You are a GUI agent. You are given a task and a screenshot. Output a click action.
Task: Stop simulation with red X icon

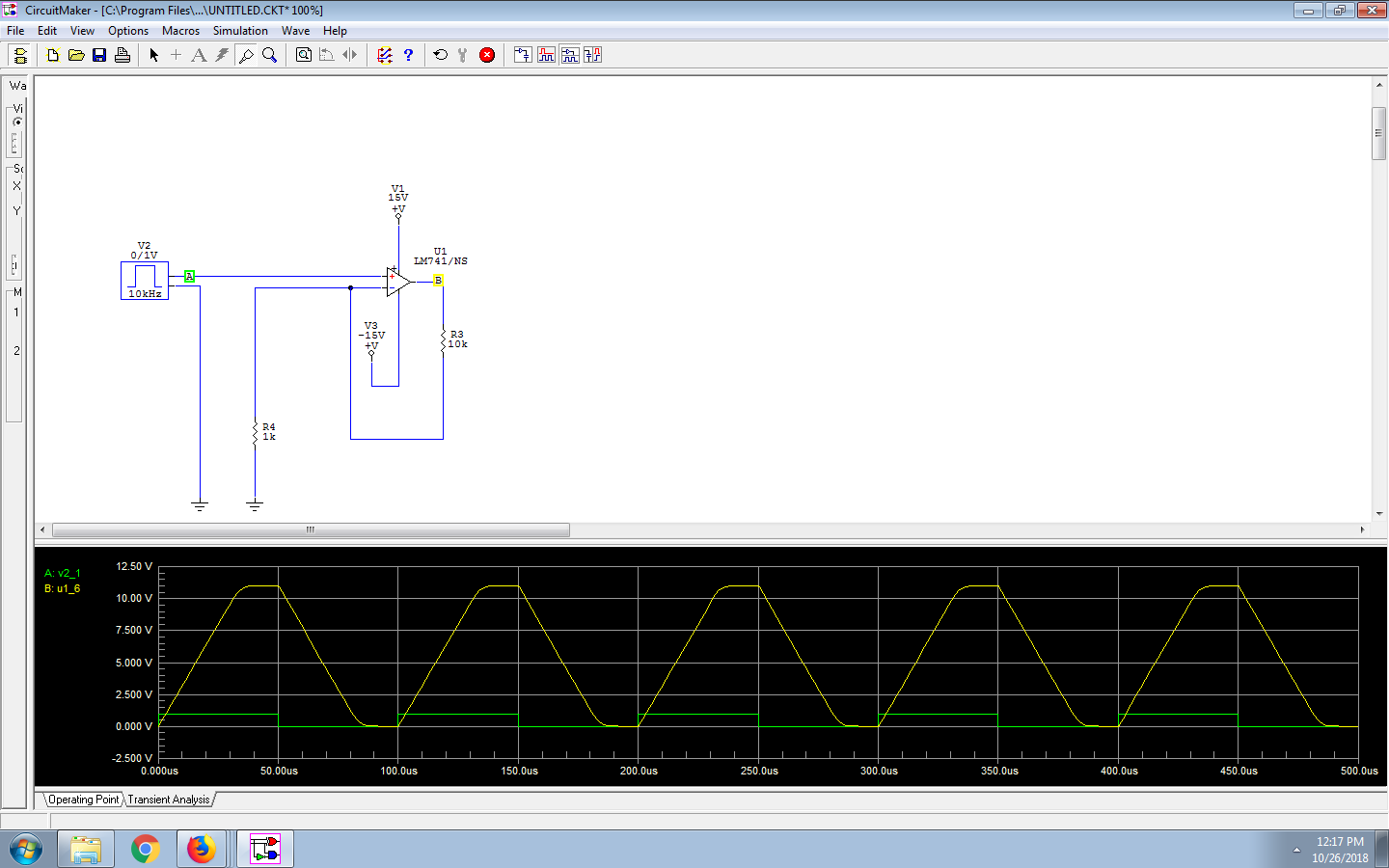coord(487,55)
